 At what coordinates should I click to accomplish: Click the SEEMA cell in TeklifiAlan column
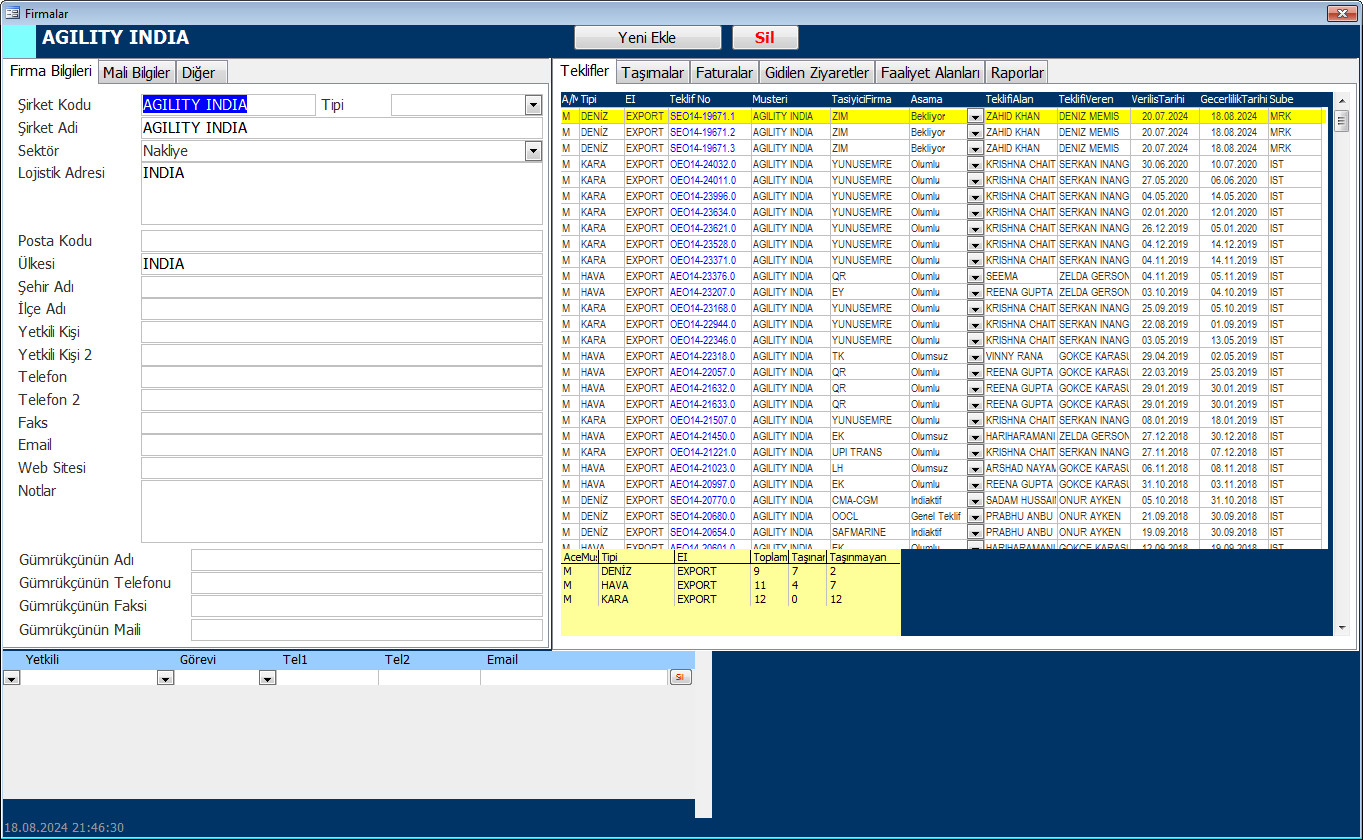[1019, 276]
